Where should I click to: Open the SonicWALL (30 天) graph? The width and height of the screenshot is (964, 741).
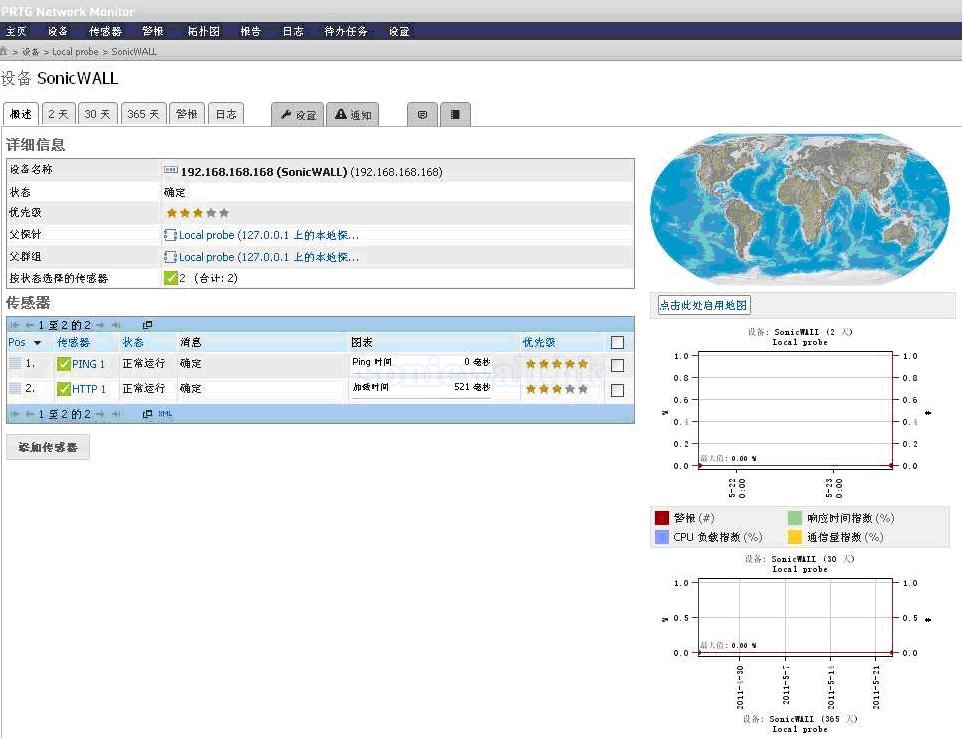click(x=798, y=632)
